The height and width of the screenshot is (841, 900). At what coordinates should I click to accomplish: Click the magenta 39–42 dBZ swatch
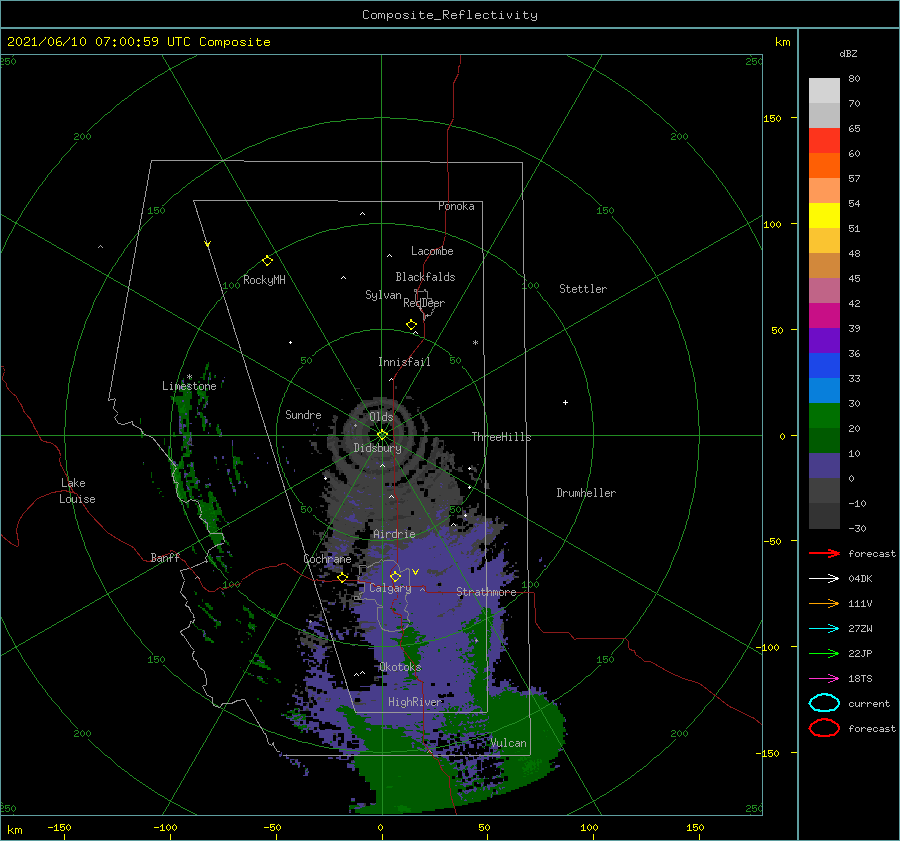point(824,316)
